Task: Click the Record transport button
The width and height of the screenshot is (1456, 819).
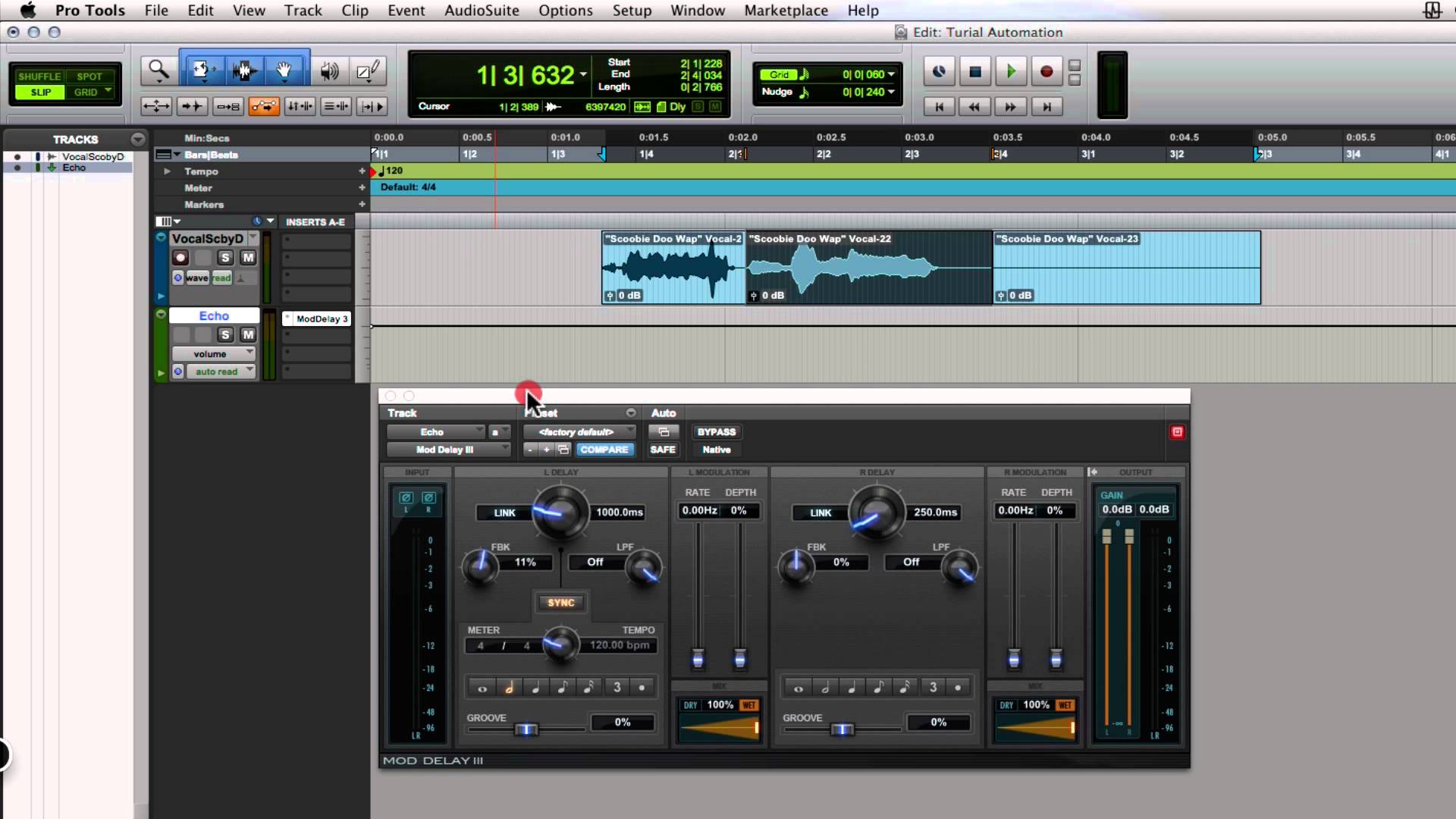Action: [x=1046, y=71]
